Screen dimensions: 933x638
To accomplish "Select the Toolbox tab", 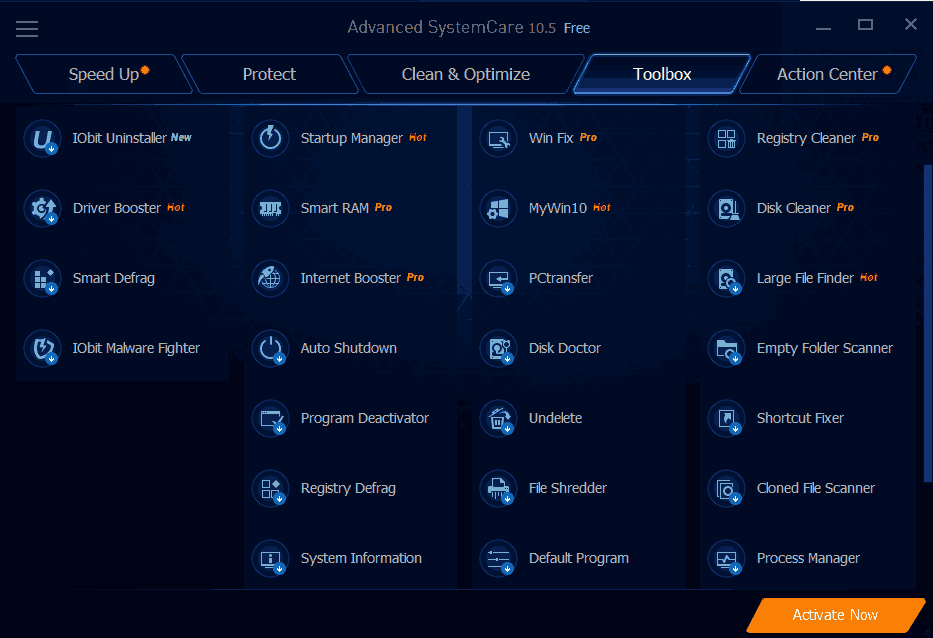I will click(x=662, y=74).
